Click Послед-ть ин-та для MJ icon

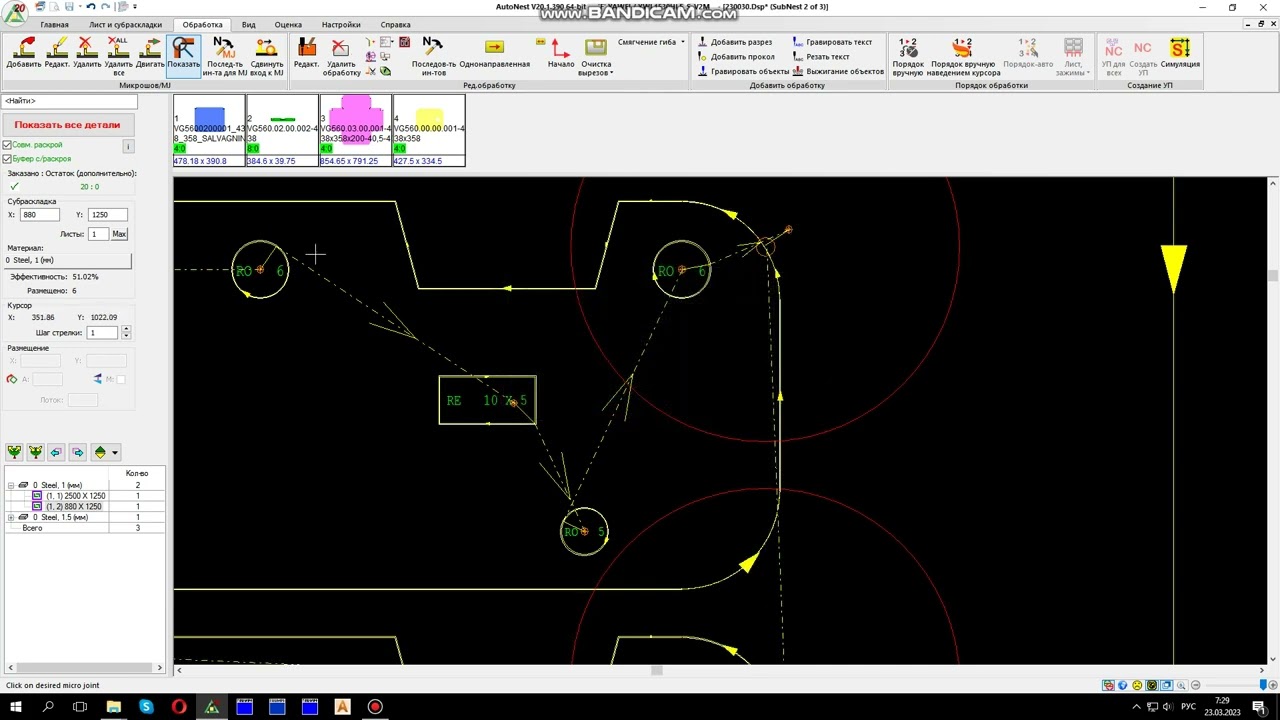click(x=225, y=56)
